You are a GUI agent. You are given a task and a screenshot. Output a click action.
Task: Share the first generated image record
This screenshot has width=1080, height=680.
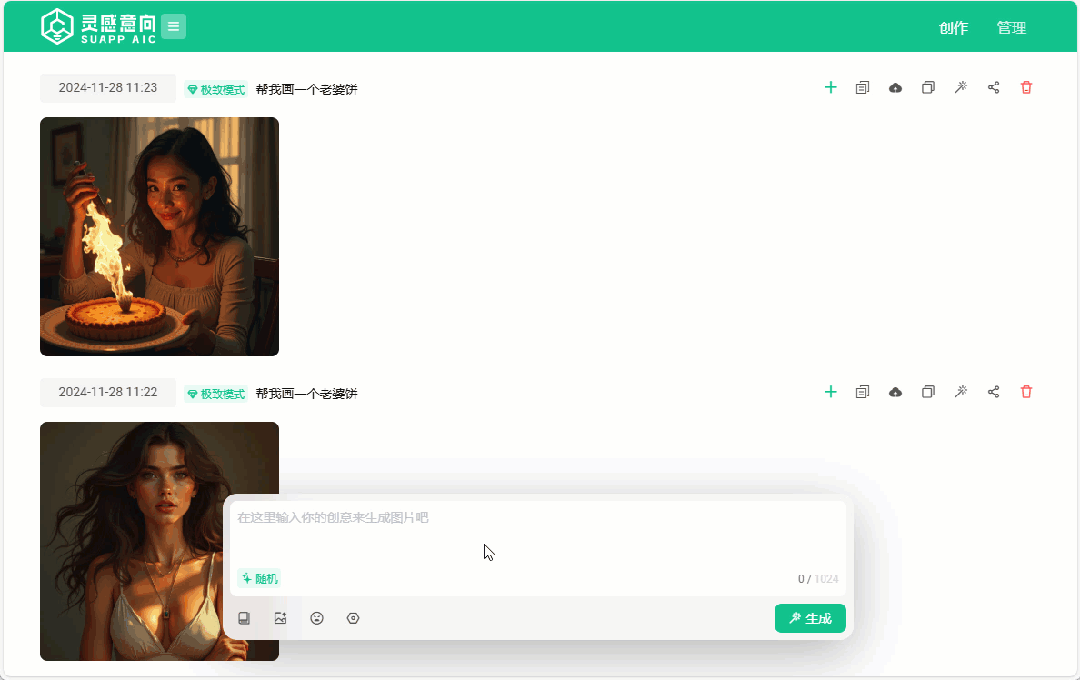993,88
